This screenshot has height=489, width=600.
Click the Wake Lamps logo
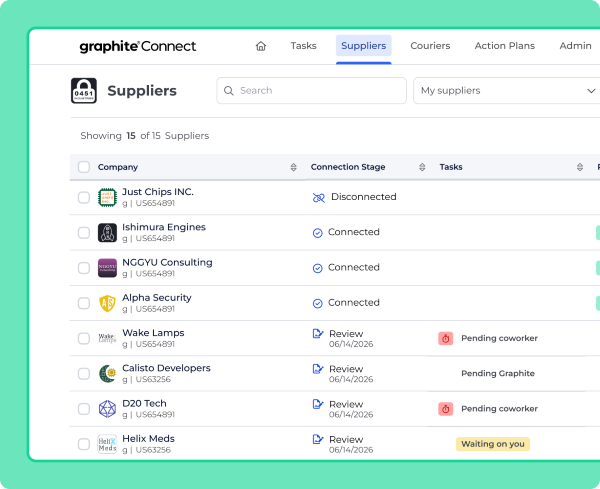107,338
